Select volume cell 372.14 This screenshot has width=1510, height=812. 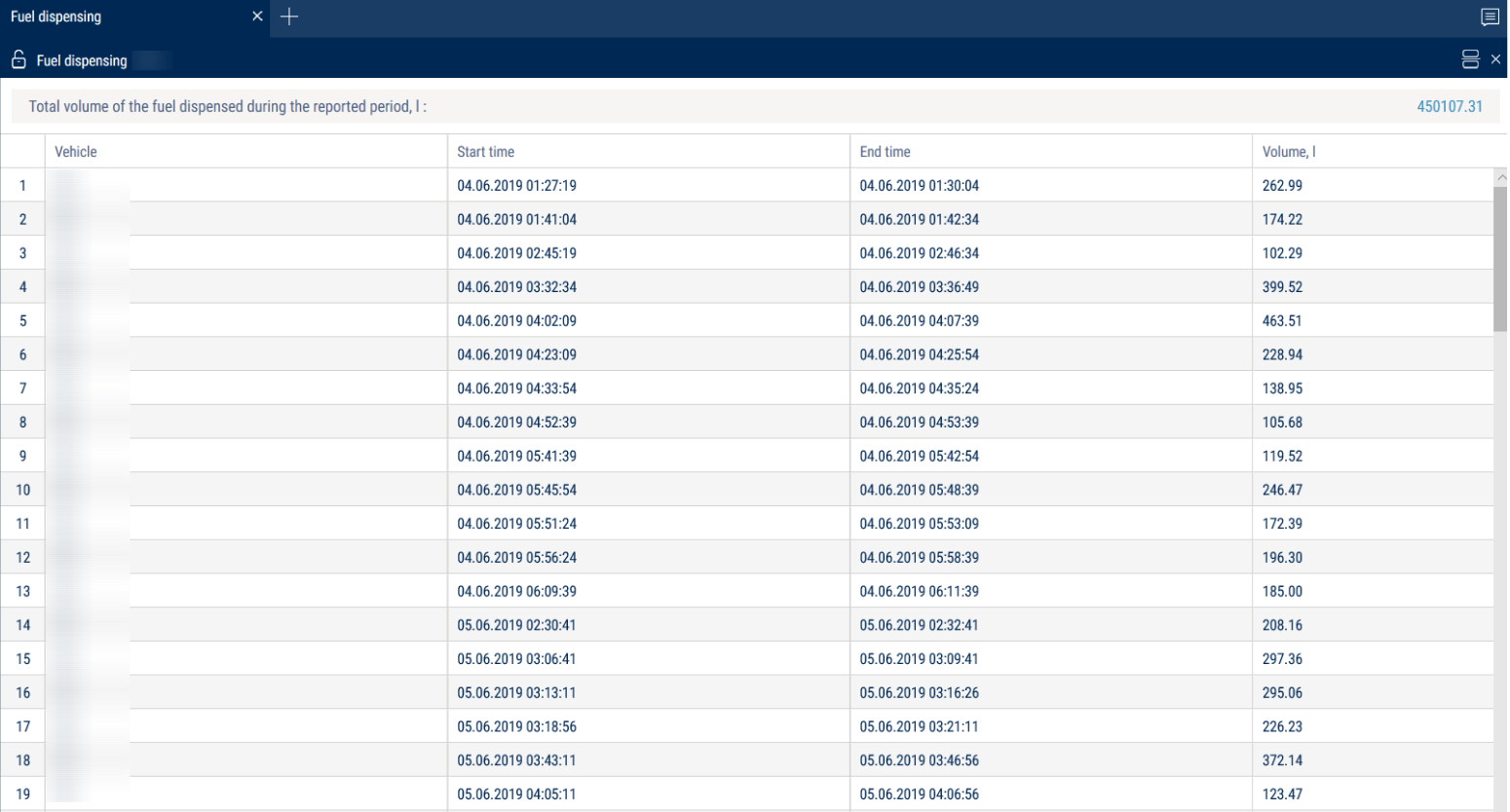(x=1282, y=760)
